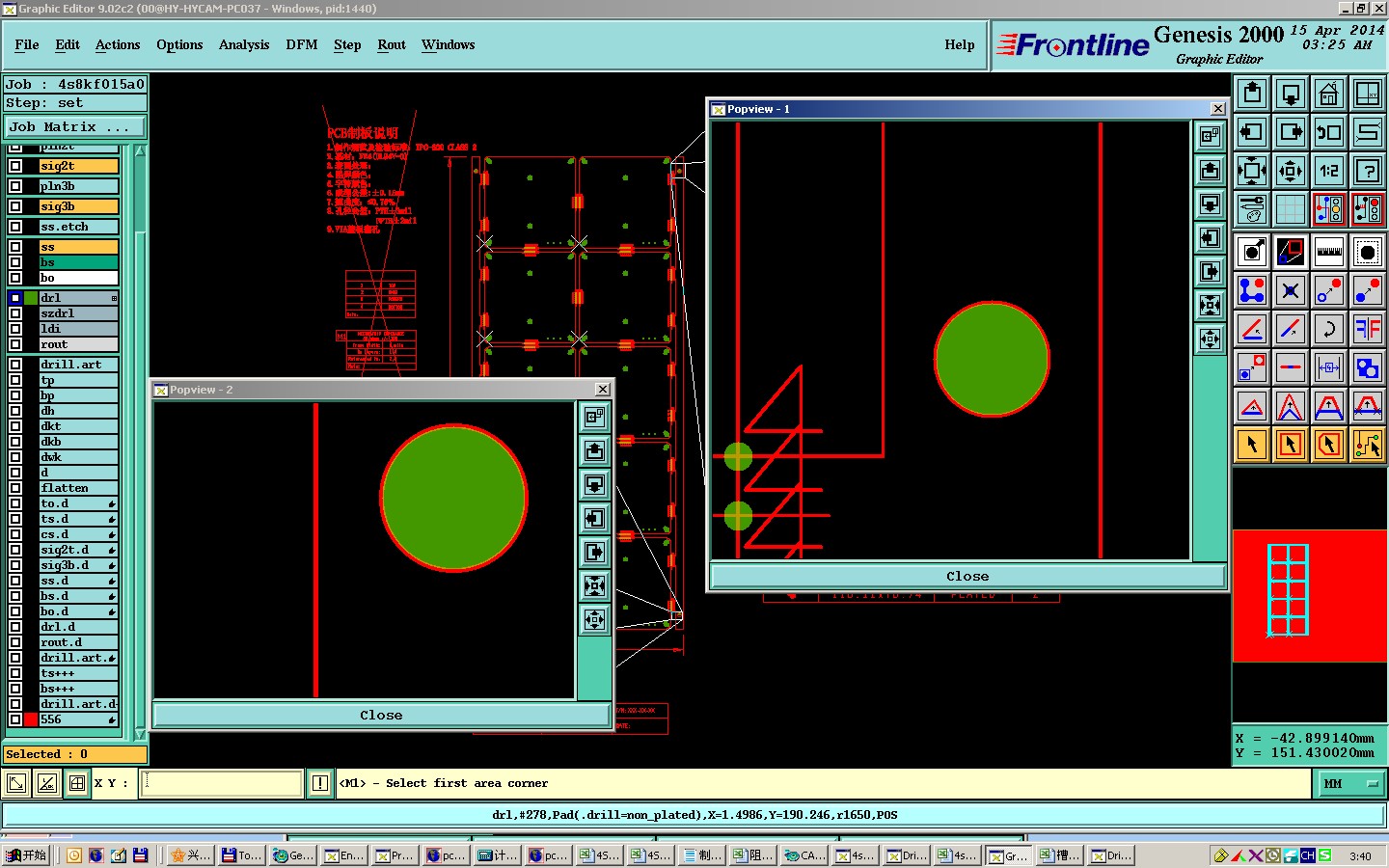Viewport: 1389px width, 868px height.
Task: Toggle the pln3b layer checkbox
Action: [15, 186]
